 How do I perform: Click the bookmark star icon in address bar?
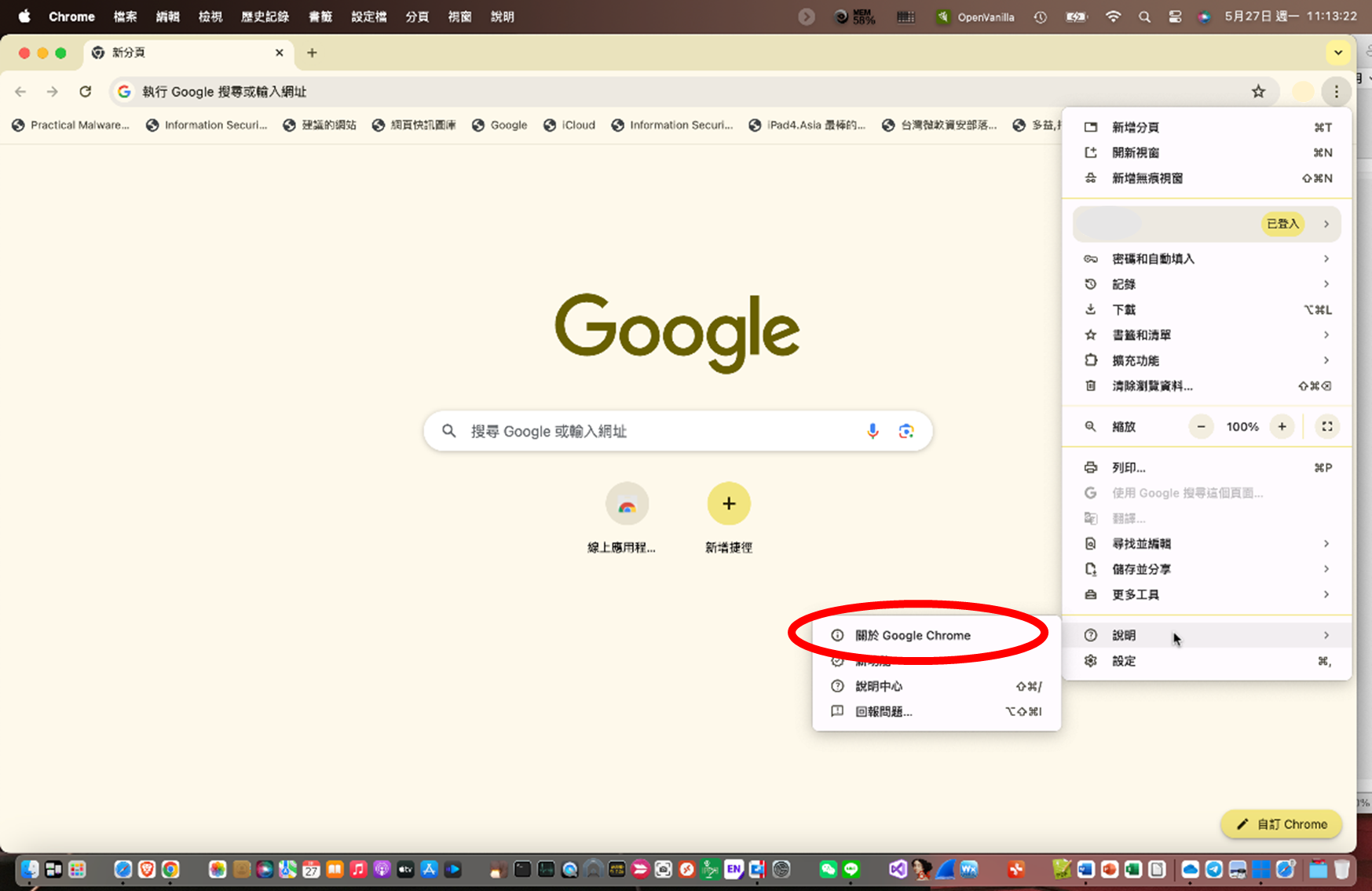[x=1258, y=92]
